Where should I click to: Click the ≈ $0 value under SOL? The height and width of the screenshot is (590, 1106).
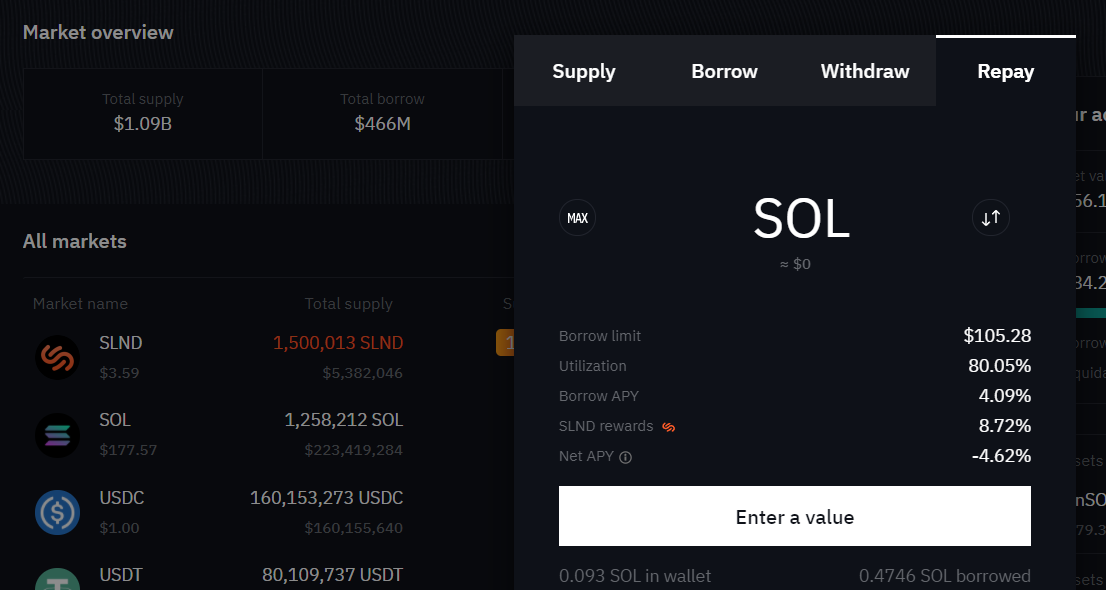pyautogui.click(x=795, y=264)
